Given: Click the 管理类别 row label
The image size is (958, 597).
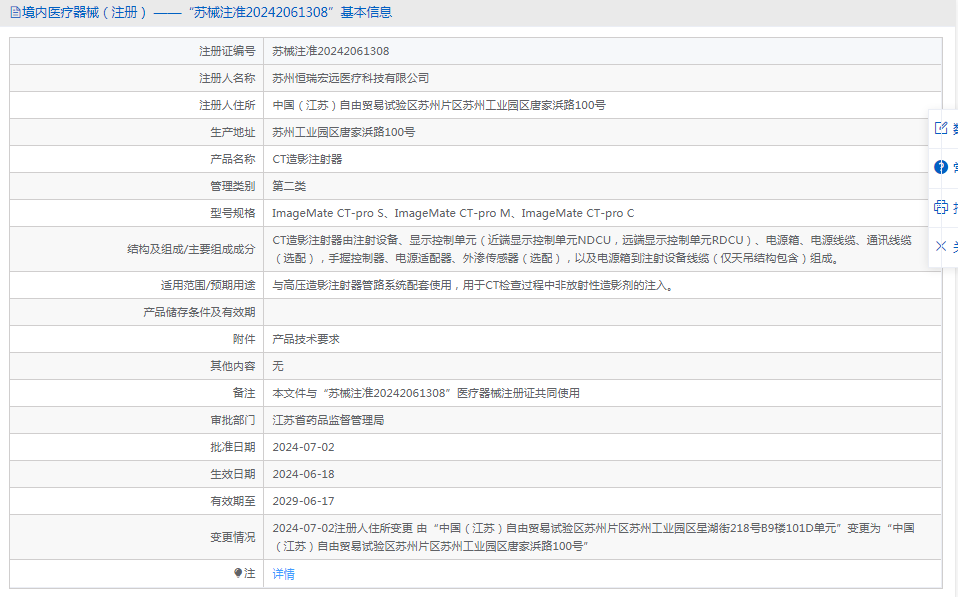Looking at the screenshot, I should 233,186.
